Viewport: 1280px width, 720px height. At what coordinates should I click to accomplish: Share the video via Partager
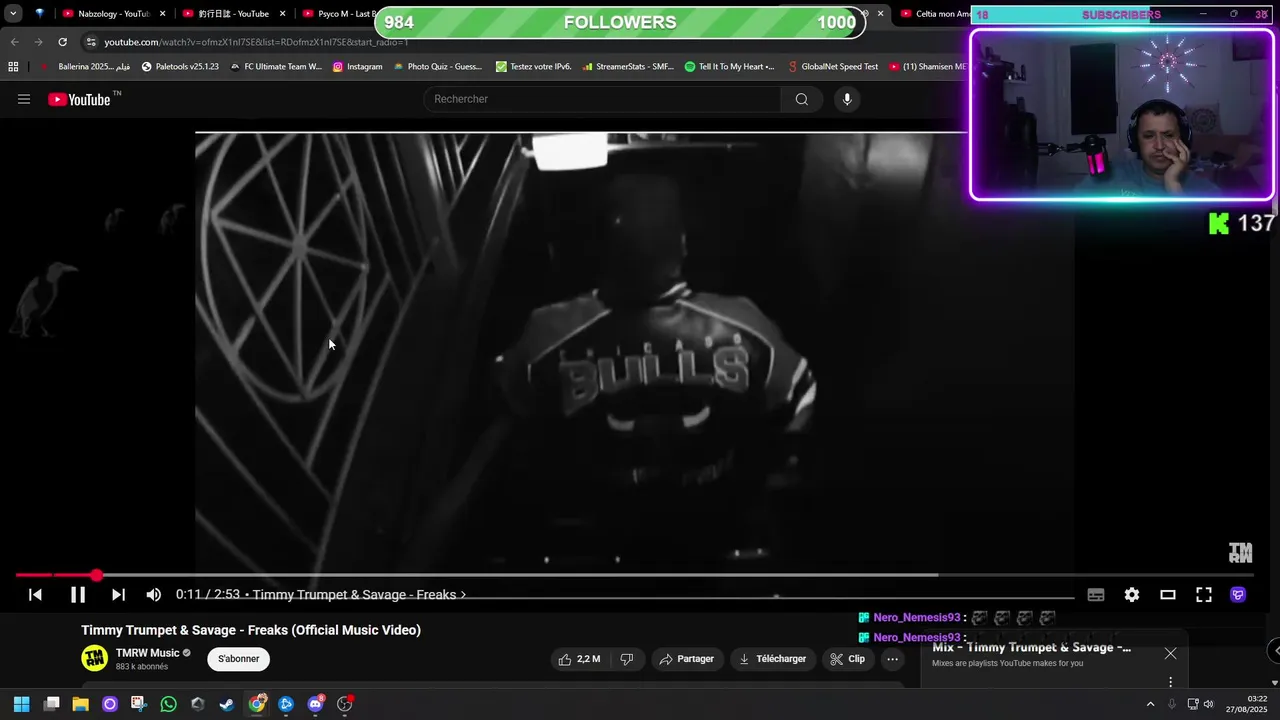click(x=687, y=659)
